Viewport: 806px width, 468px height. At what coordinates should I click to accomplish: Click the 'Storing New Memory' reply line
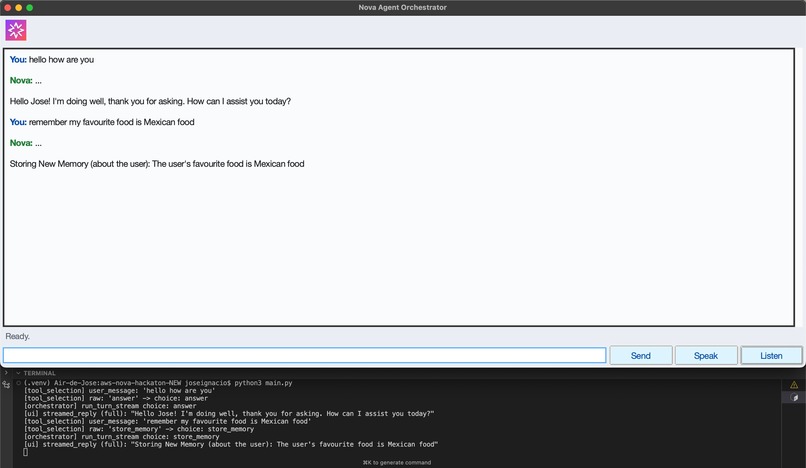click(x=157, y=164)
